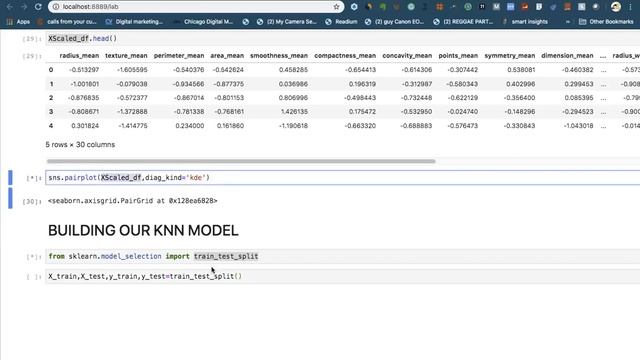The width and height of the screenshot is (640, 360).
Task: Click the 'BUILDING OUR KNN MODEL' heading
Action: point(143,231)
